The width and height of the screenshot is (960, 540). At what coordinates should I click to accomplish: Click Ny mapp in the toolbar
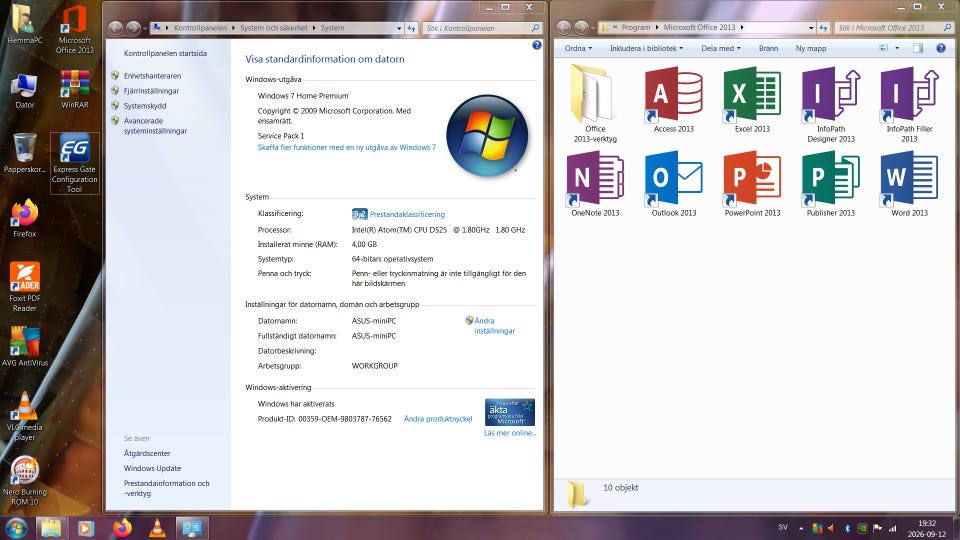pos(811,48)
